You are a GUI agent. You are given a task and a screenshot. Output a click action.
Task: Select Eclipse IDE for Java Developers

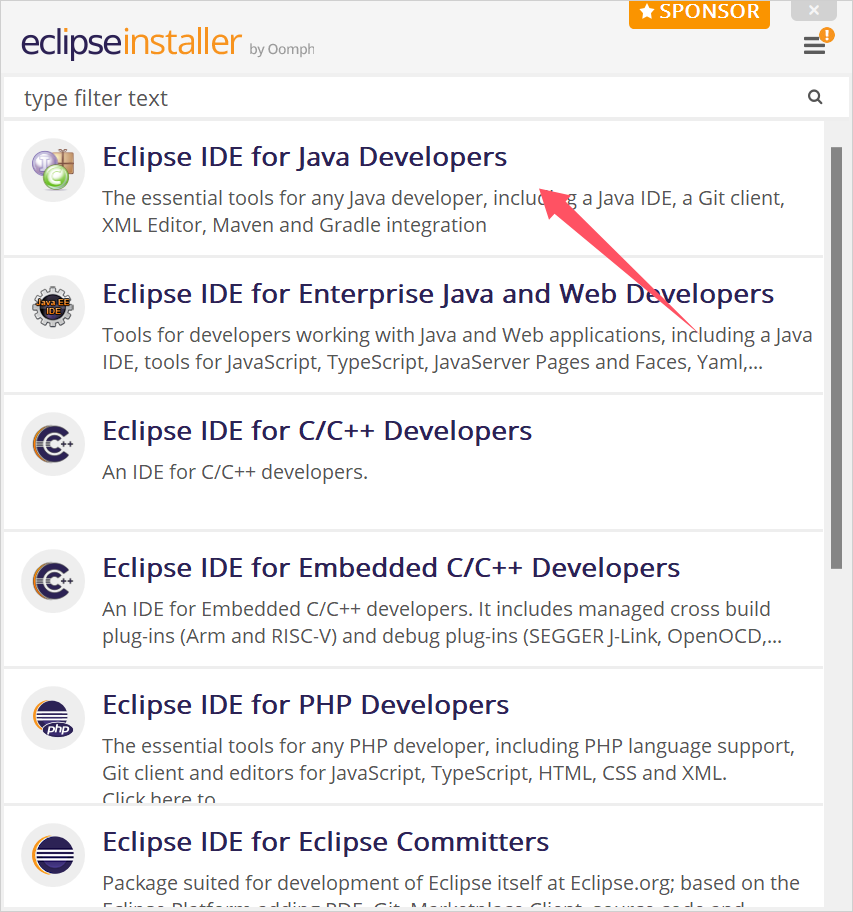305,157
